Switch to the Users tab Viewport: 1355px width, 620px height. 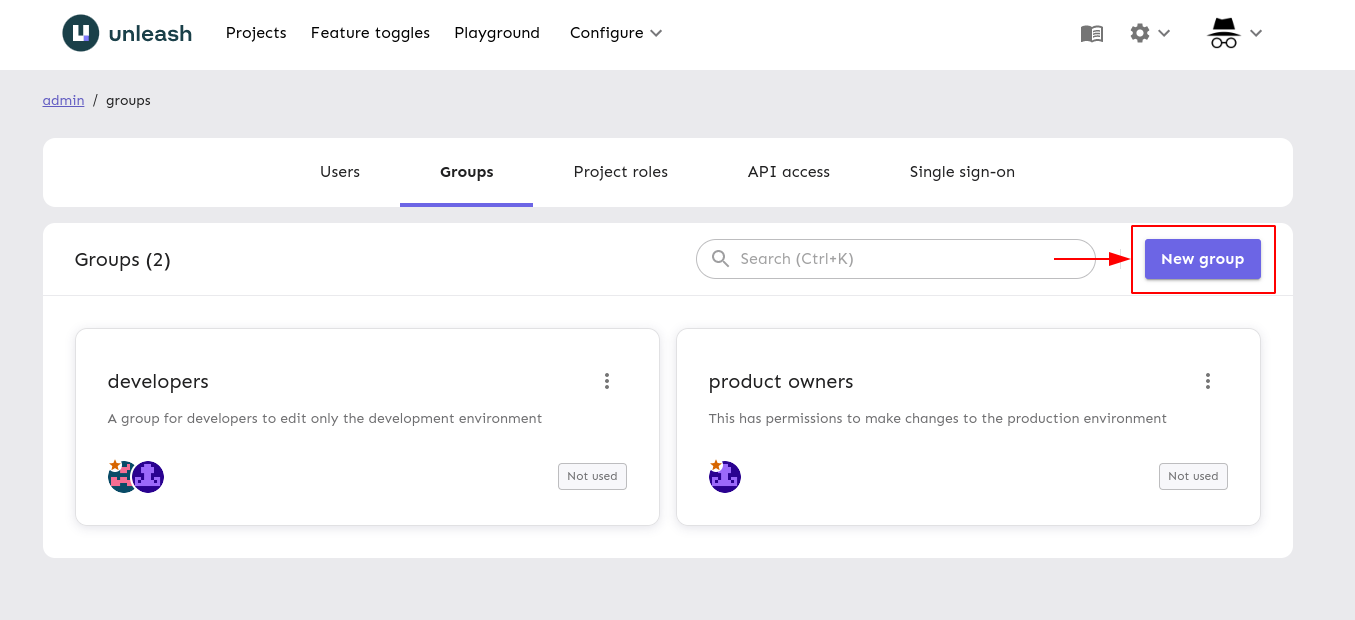point(340,172)
